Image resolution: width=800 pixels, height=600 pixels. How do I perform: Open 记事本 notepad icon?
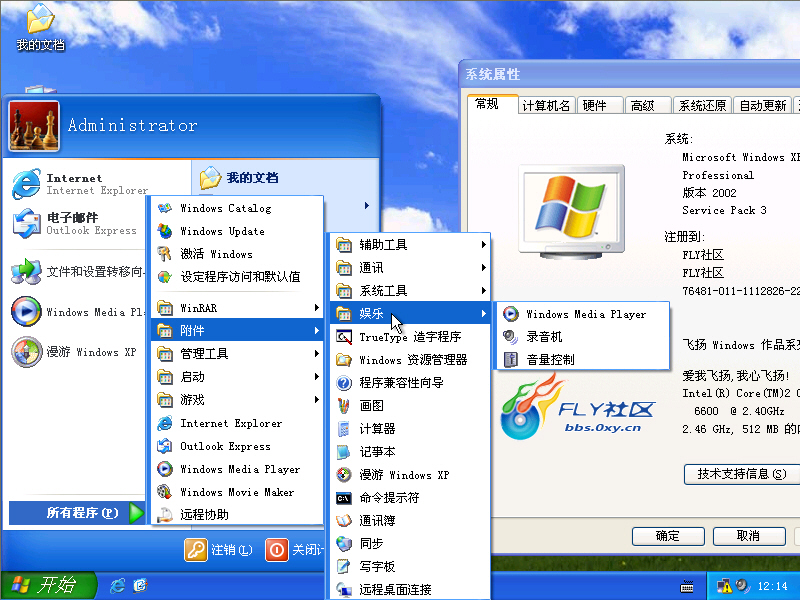(x=344, y=452)
